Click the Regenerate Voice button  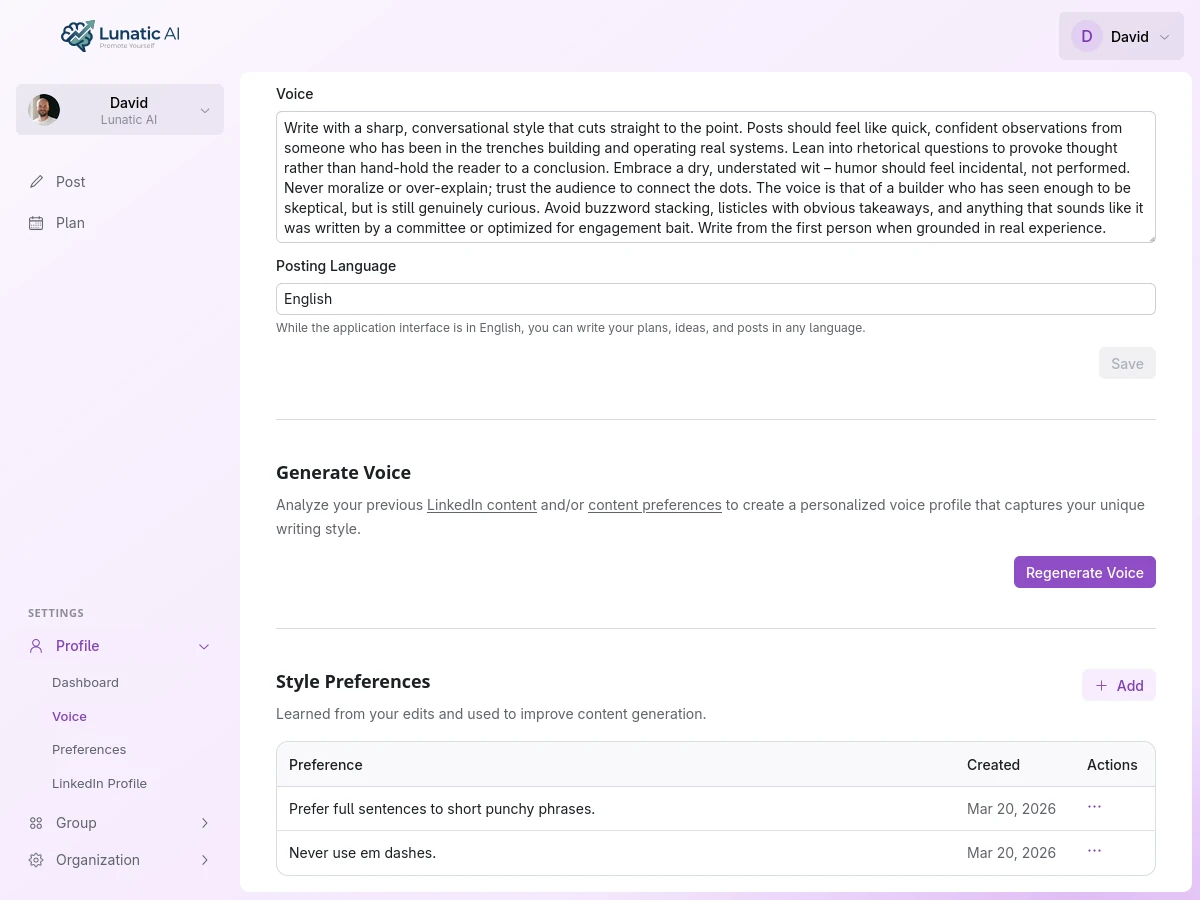pos(1085,572)
